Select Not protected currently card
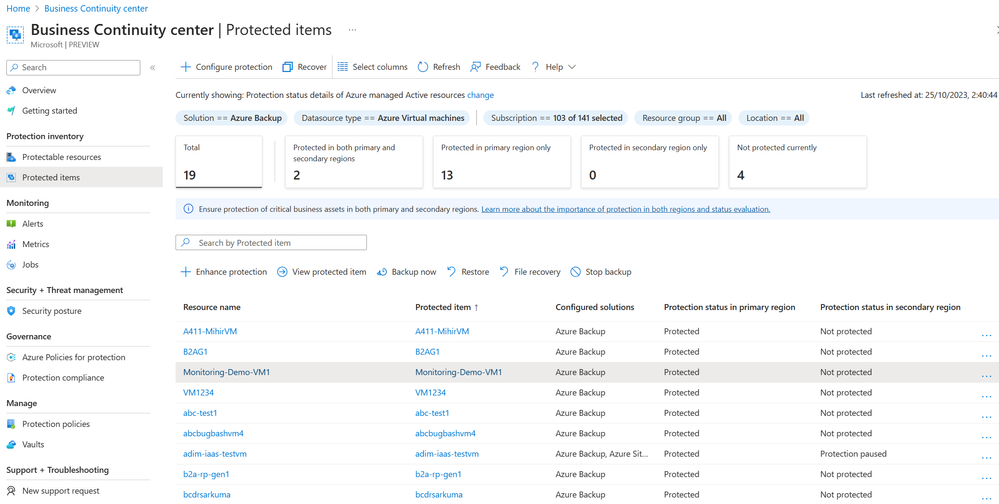The height and width of the screenshot is (504, 999). pyautogui.click(x=798, y=162)
